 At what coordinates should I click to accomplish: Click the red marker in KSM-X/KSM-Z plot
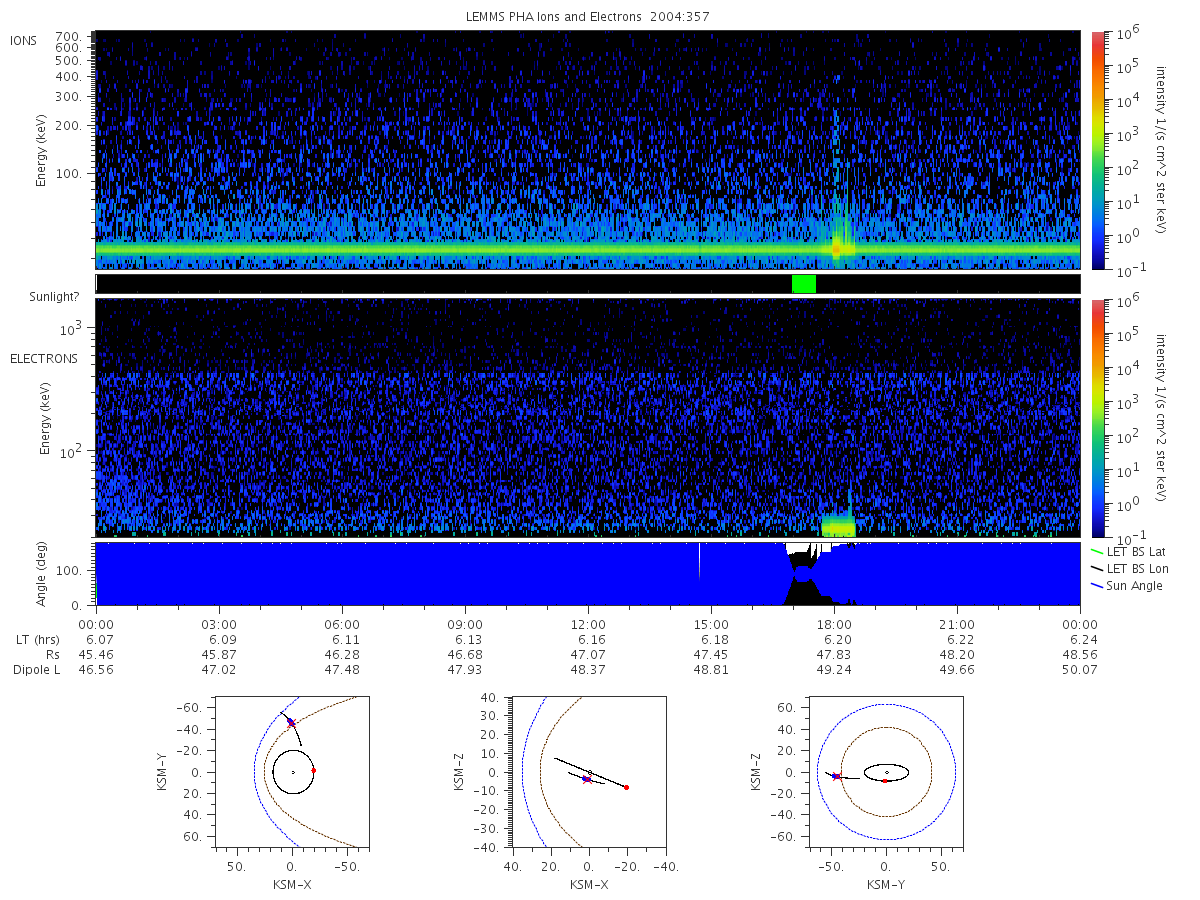coord(626,787)
